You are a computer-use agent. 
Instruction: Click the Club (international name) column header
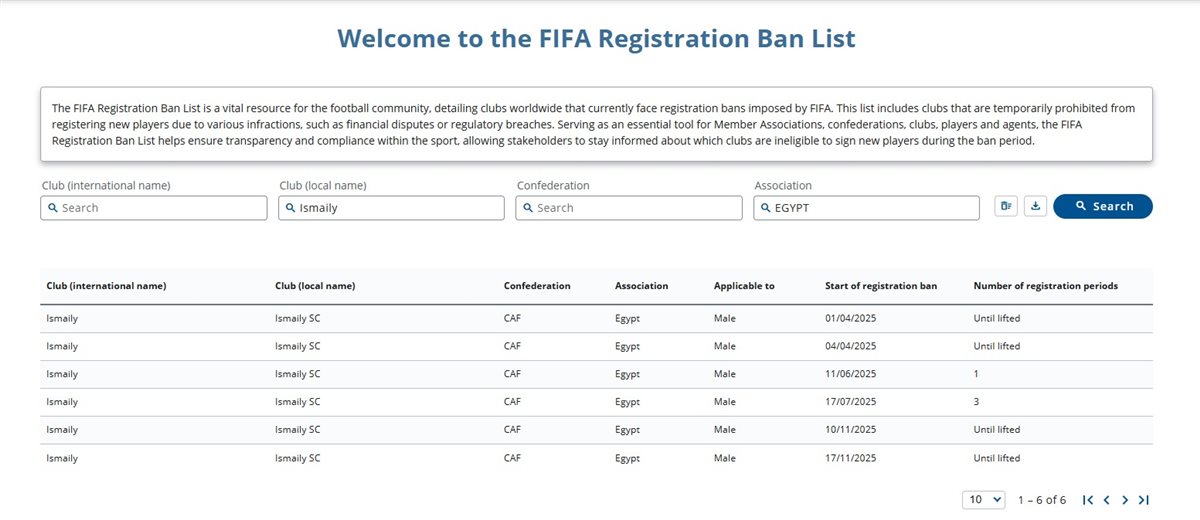point(106,286)
